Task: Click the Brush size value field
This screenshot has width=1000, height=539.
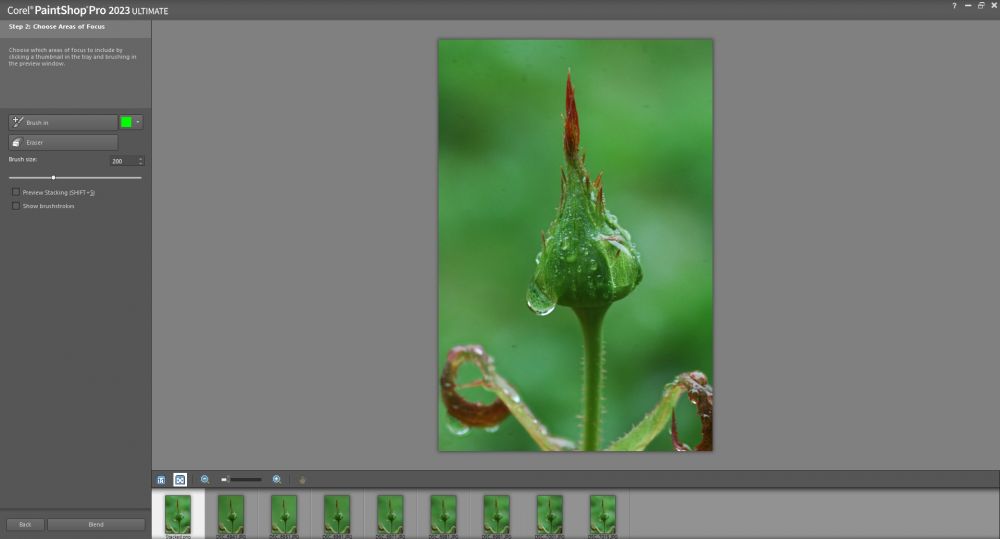Action: [x=122, y=161]
